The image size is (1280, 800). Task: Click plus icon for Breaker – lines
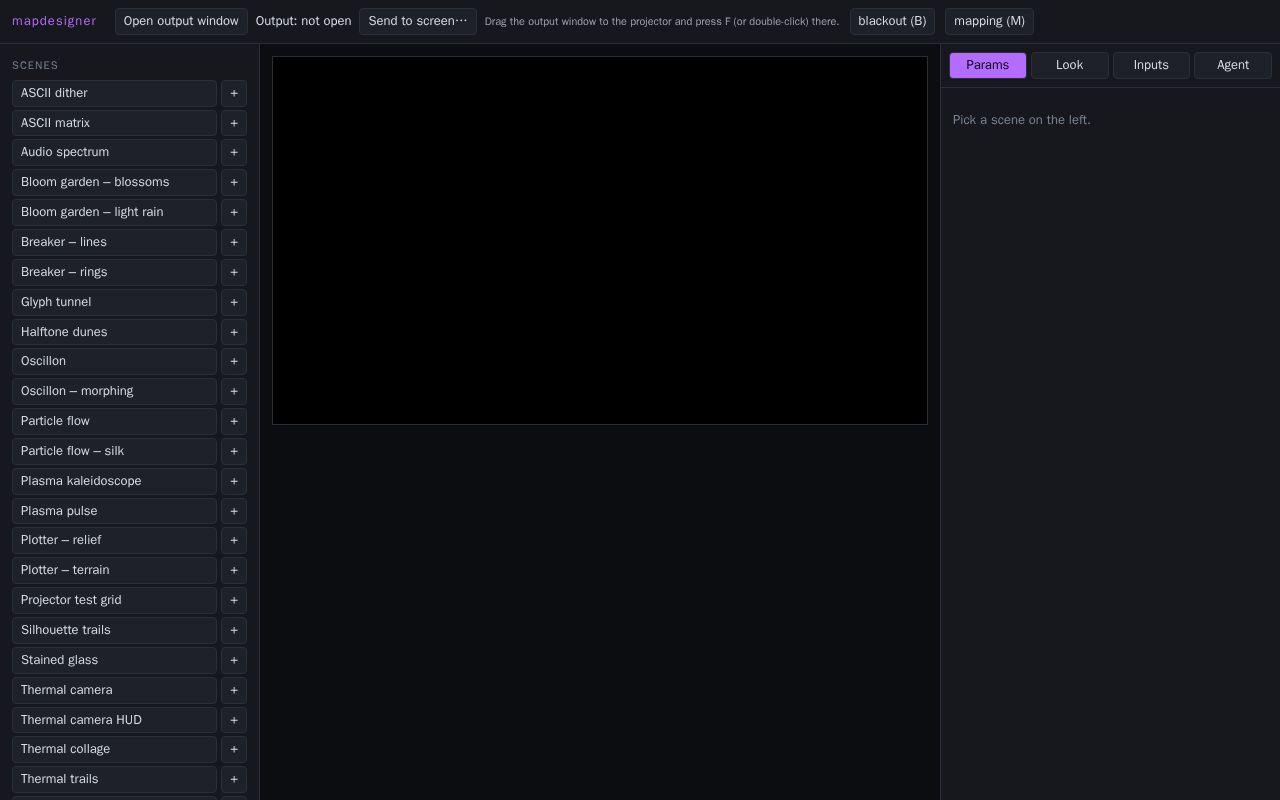click(234, 242)
